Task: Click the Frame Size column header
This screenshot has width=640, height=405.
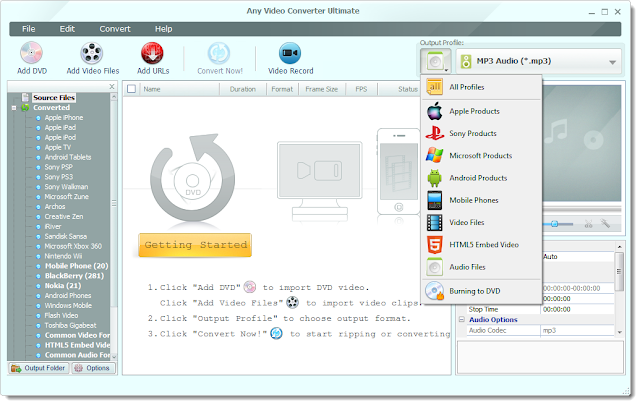Action: (x=322, y=89)
